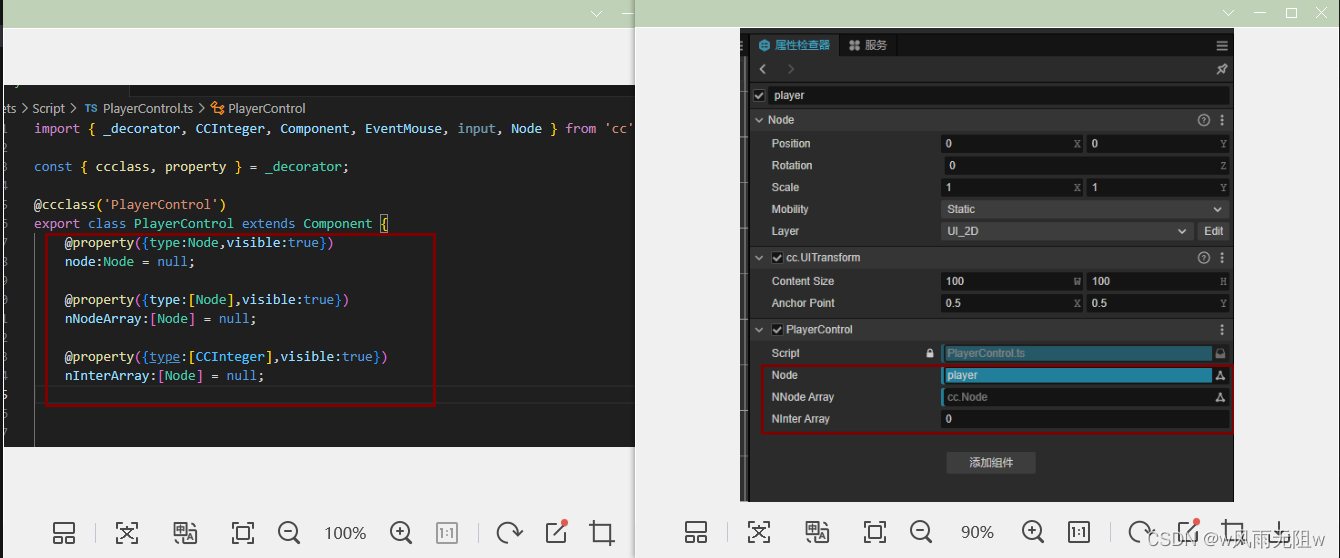Click the Anchor Point Y field
The image size is (1340, 558).
1157,303
